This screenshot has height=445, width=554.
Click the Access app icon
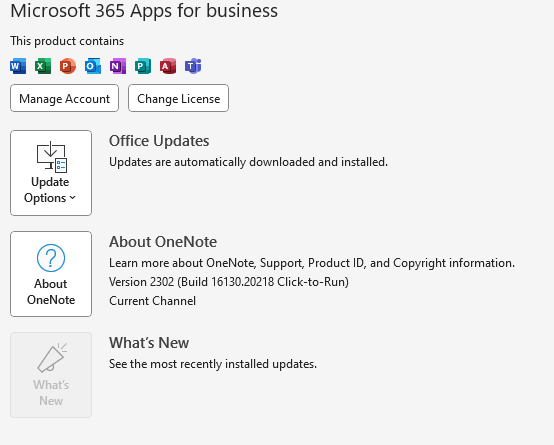click(168, 66)
